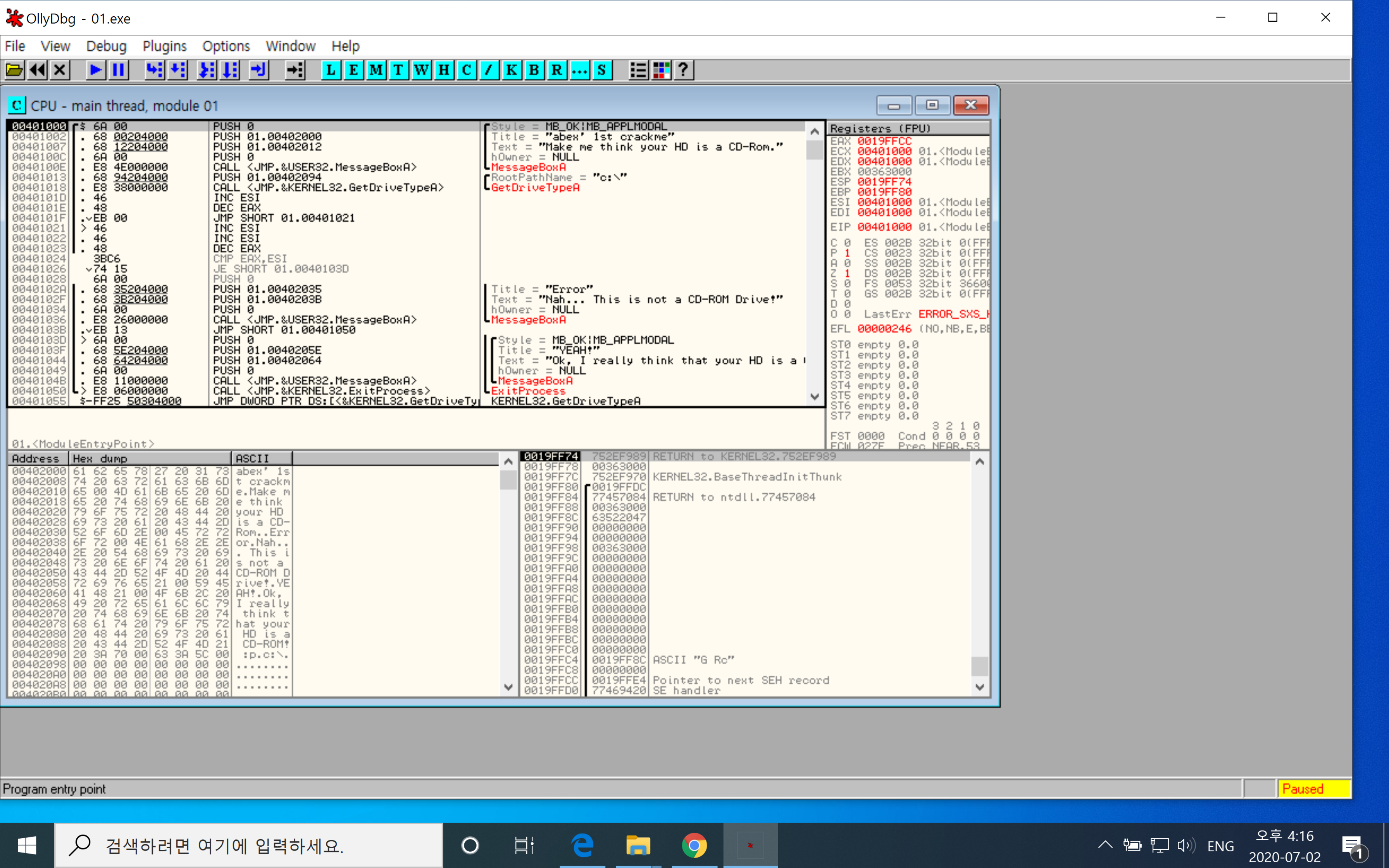Open Chrome from the taskbar
The image size is (1389, 868).
tap(694, 845)
